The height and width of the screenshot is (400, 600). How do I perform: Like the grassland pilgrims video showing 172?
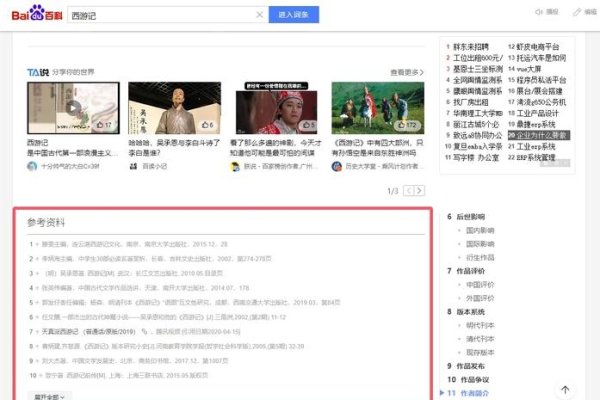[x=407, y=125]
